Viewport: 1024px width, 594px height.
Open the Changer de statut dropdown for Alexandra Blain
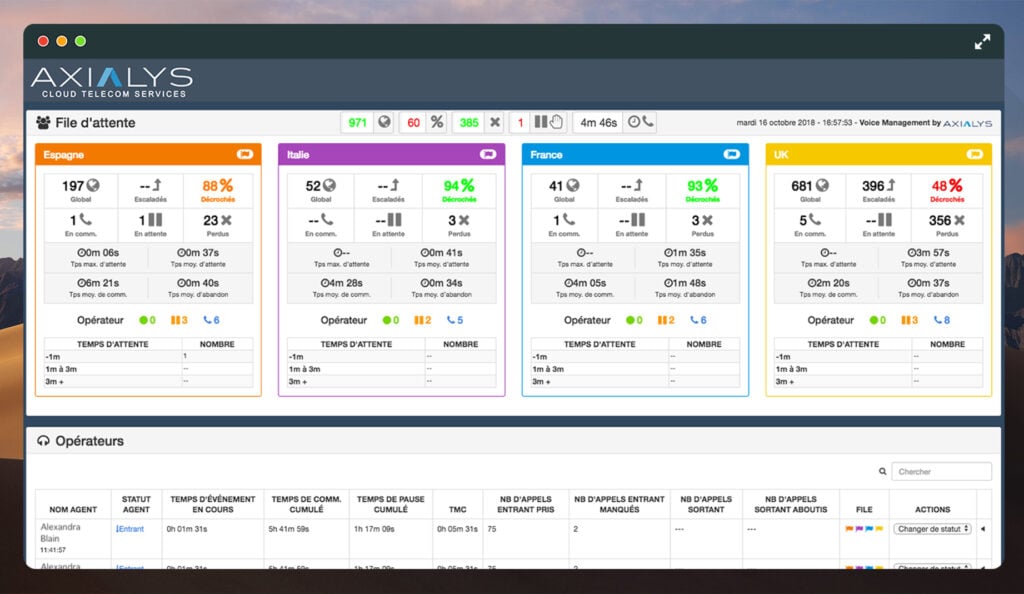tap(933, 529)
